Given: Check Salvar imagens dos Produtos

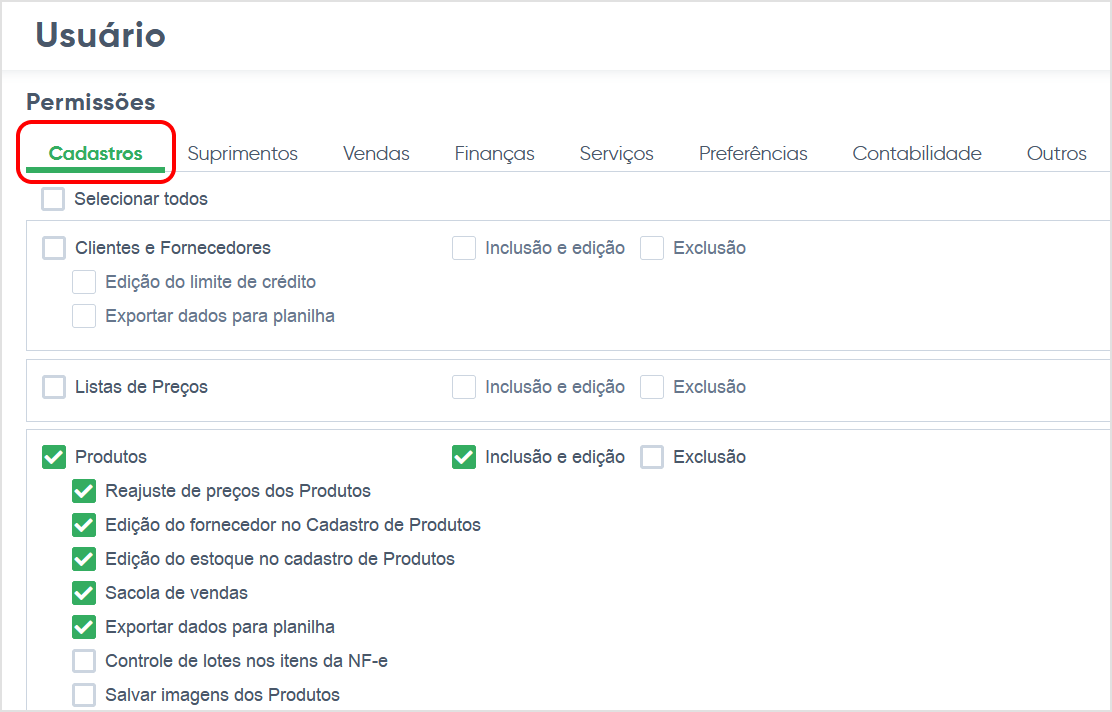Looking at the screenshot, I should point(84,695).
